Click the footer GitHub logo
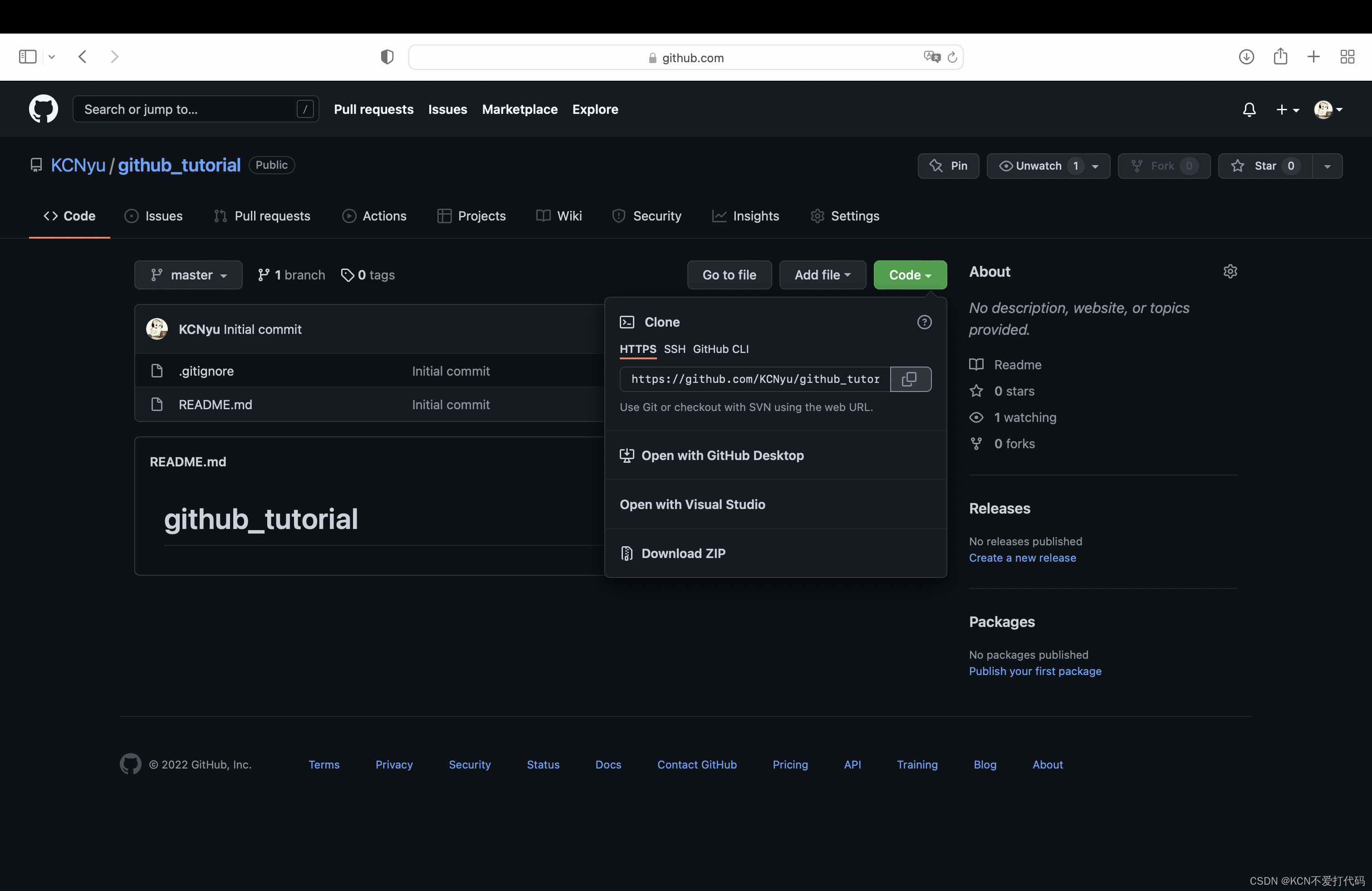The width and height of the screenshot is (1372, 891). [130, 764]
